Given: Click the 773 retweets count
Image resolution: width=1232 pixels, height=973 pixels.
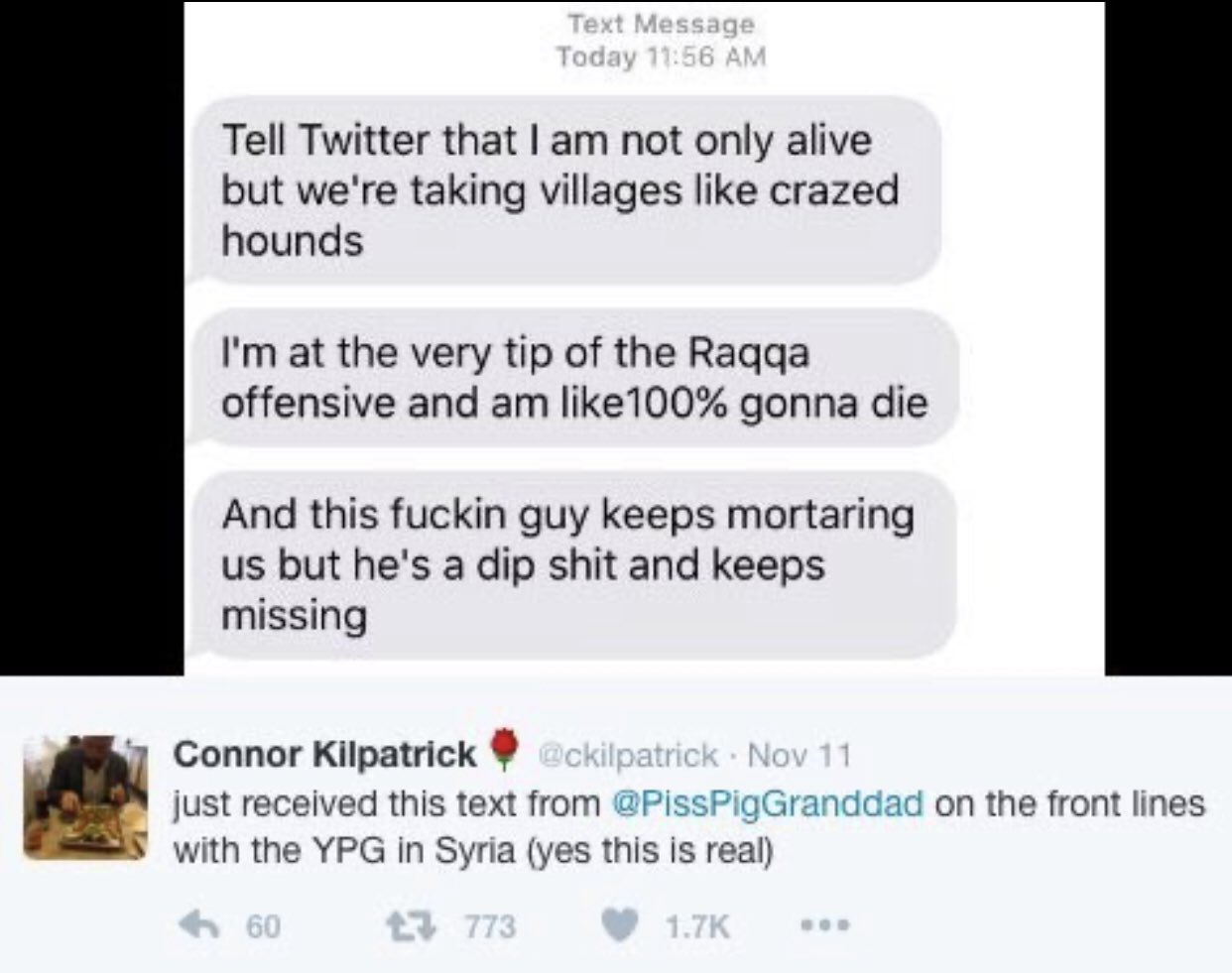Looking at the screenshot, I should [x=491, y=926].
